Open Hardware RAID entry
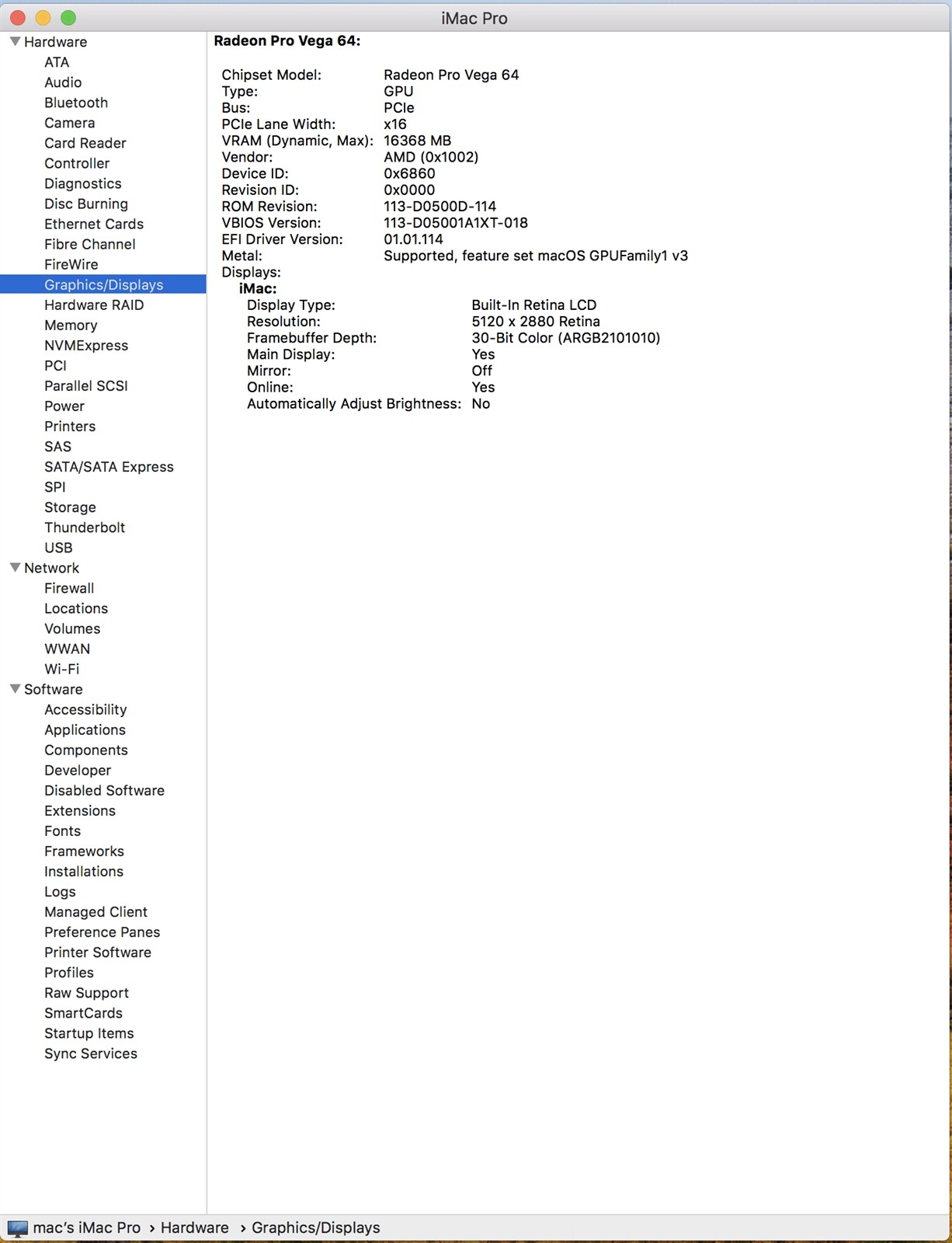This screenshot has height=1243, width=952. [x=94, y=305]
